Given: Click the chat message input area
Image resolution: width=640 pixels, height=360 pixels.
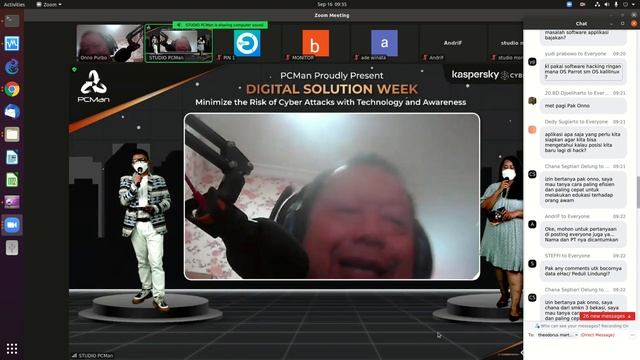Looking at the screenshot, I should coord(581,349).
